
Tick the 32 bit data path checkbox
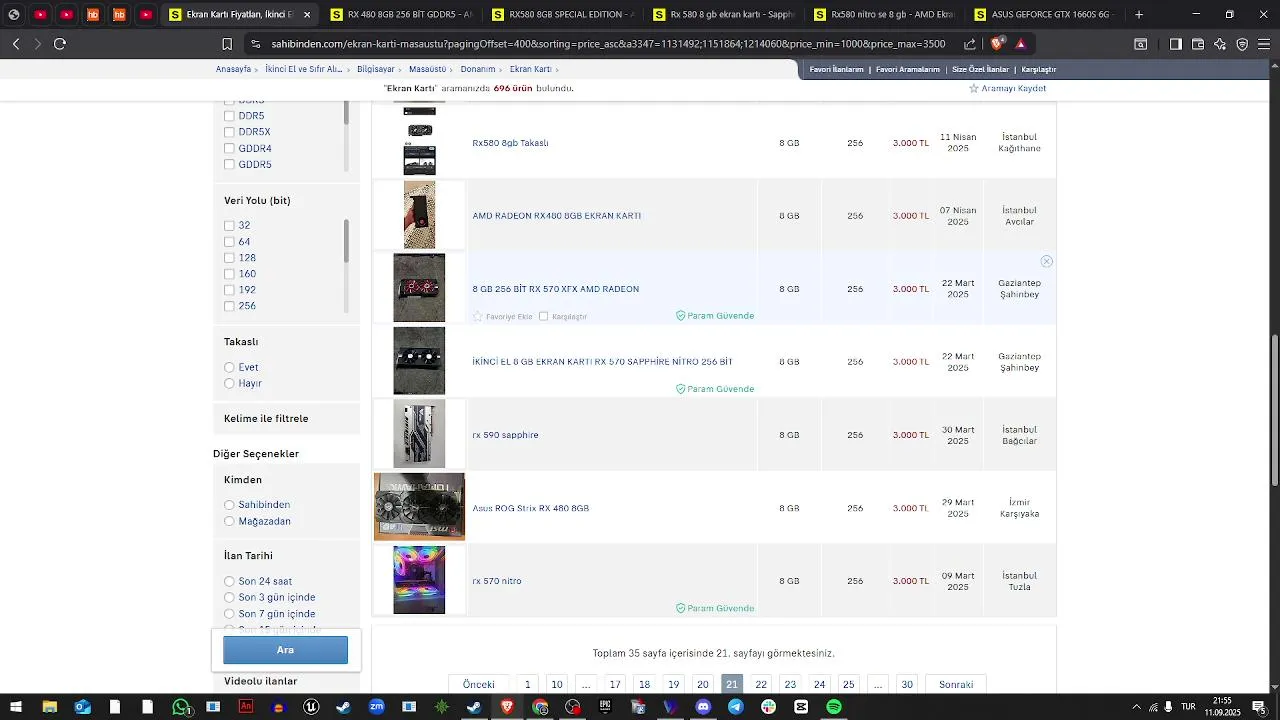pos(229,226)
